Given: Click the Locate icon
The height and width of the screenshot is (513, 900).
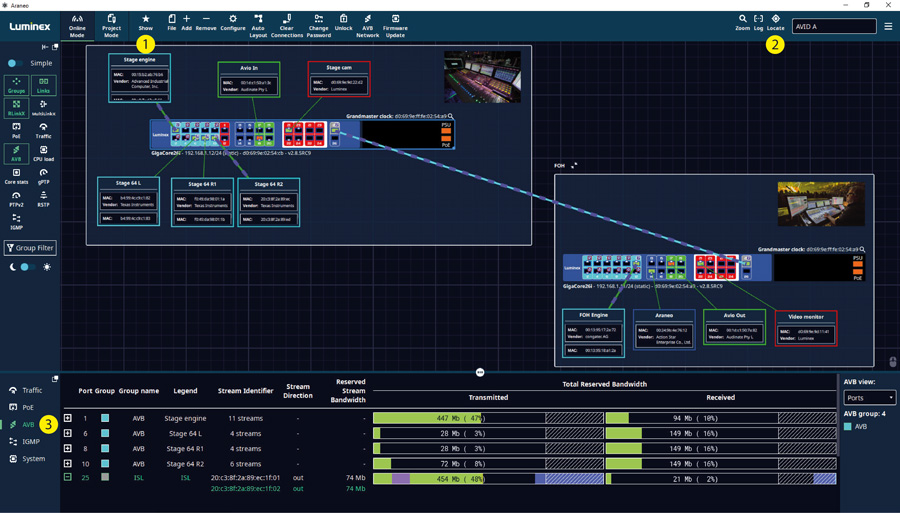Looking at the screenshot, I should [x=775, y=22].
